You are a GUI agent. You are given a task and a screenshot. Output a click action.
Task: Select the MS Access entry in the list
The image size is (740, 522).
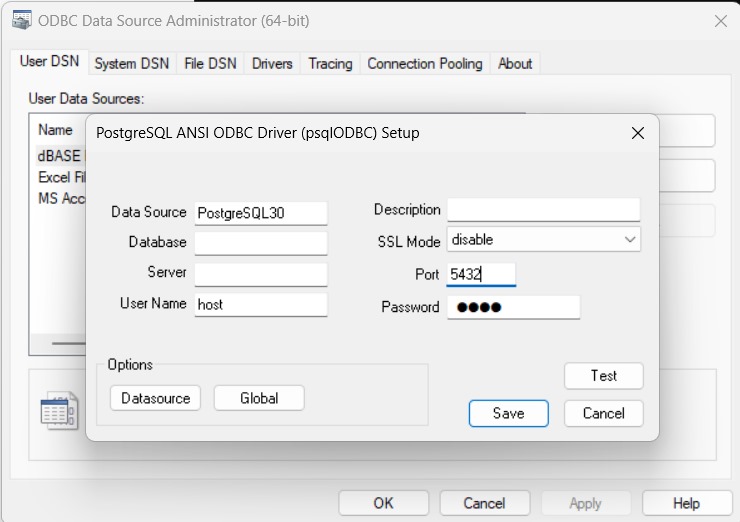[61, 198]
